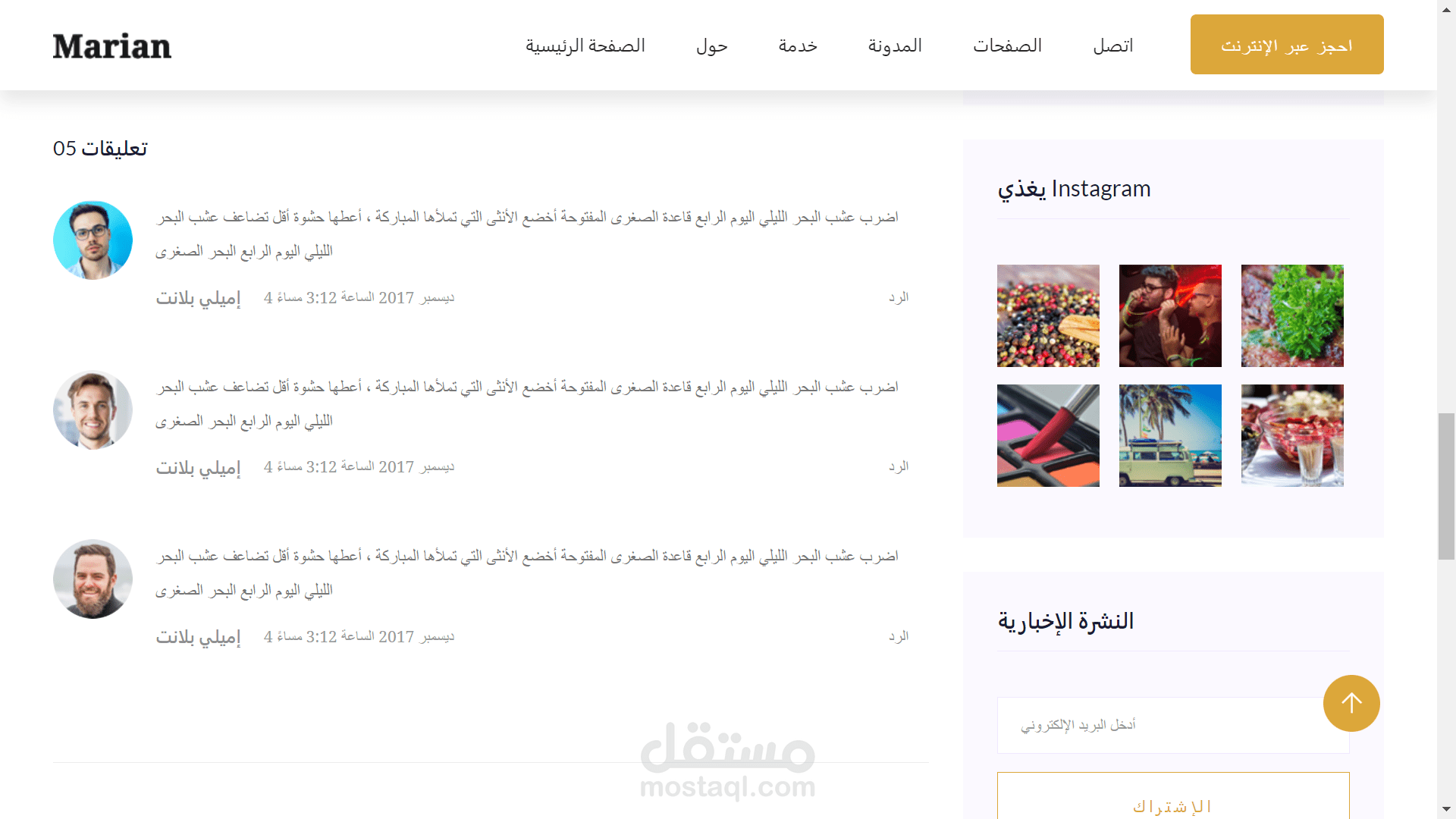The height and width of the screenshot is (819, 1456).
Task: Open the المدونة navigation menu
Action: click(895, 45)
